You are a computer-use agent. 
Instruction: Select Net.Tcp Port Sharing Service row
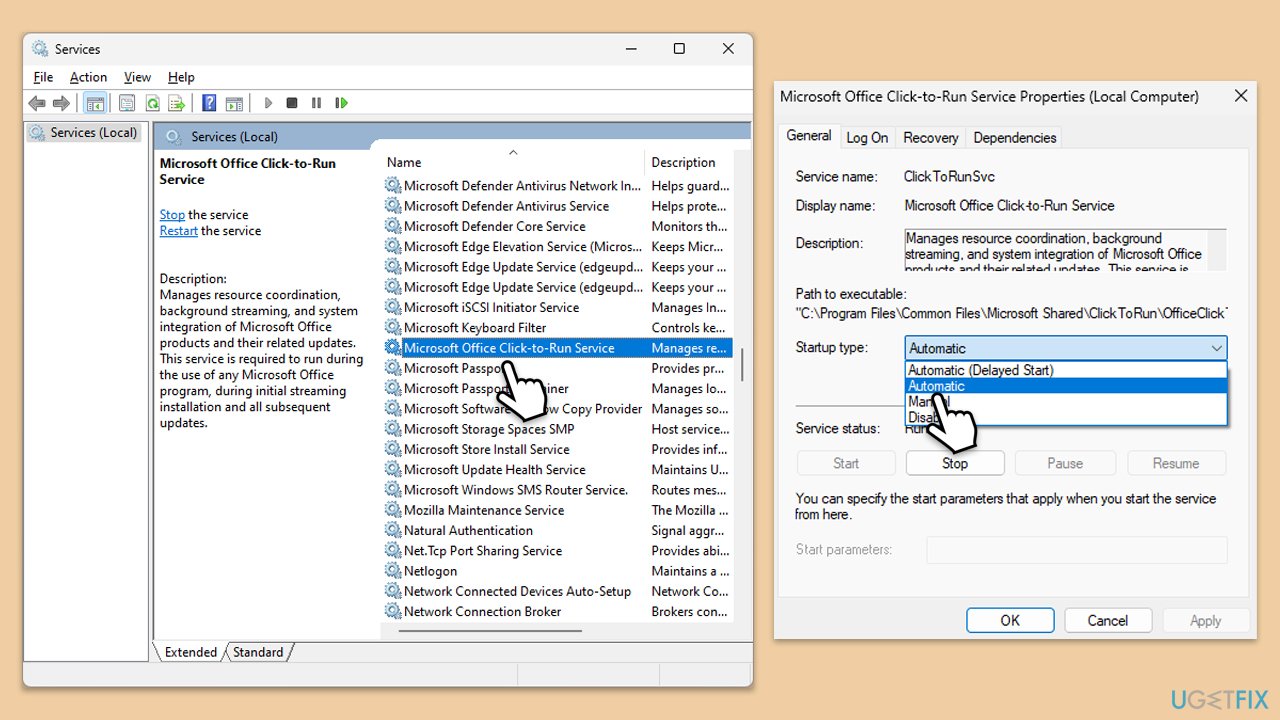point(558,551)
